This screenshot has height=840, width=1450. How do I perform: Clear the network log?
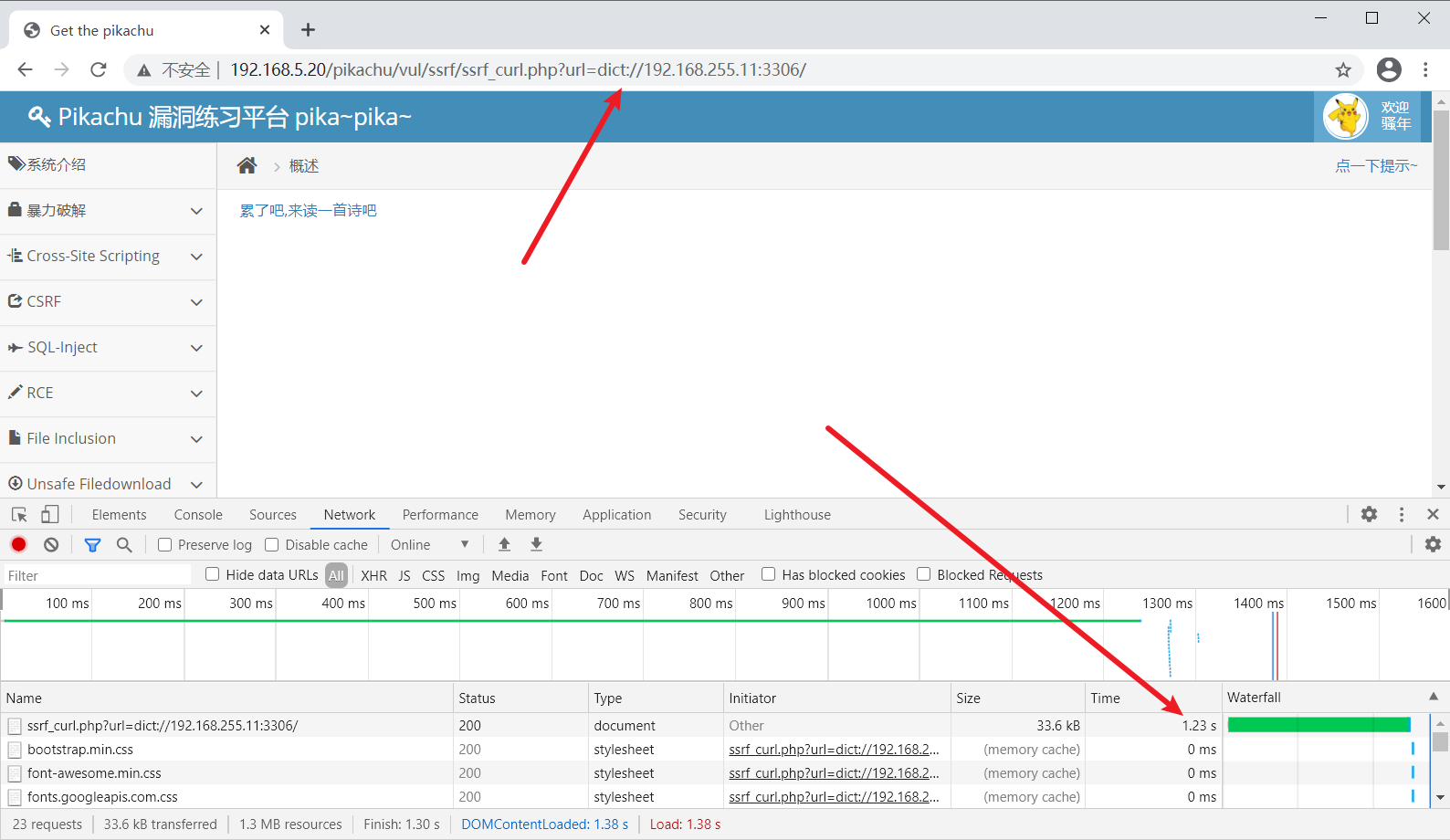pyautogui.click(x=51, y=544)
